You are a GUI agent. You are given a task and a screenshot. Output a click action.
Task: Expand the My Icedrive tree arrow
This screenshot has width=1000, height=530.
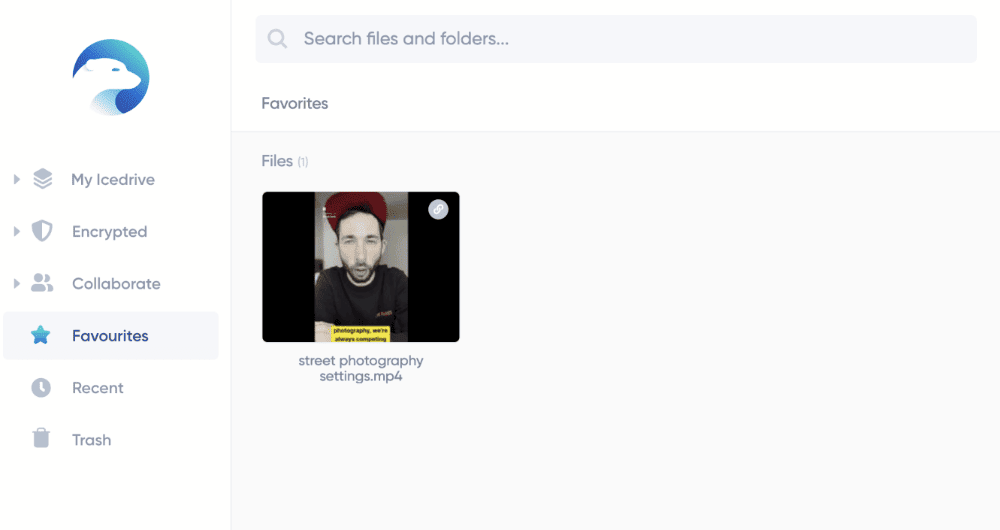click(x=17, y=179)
